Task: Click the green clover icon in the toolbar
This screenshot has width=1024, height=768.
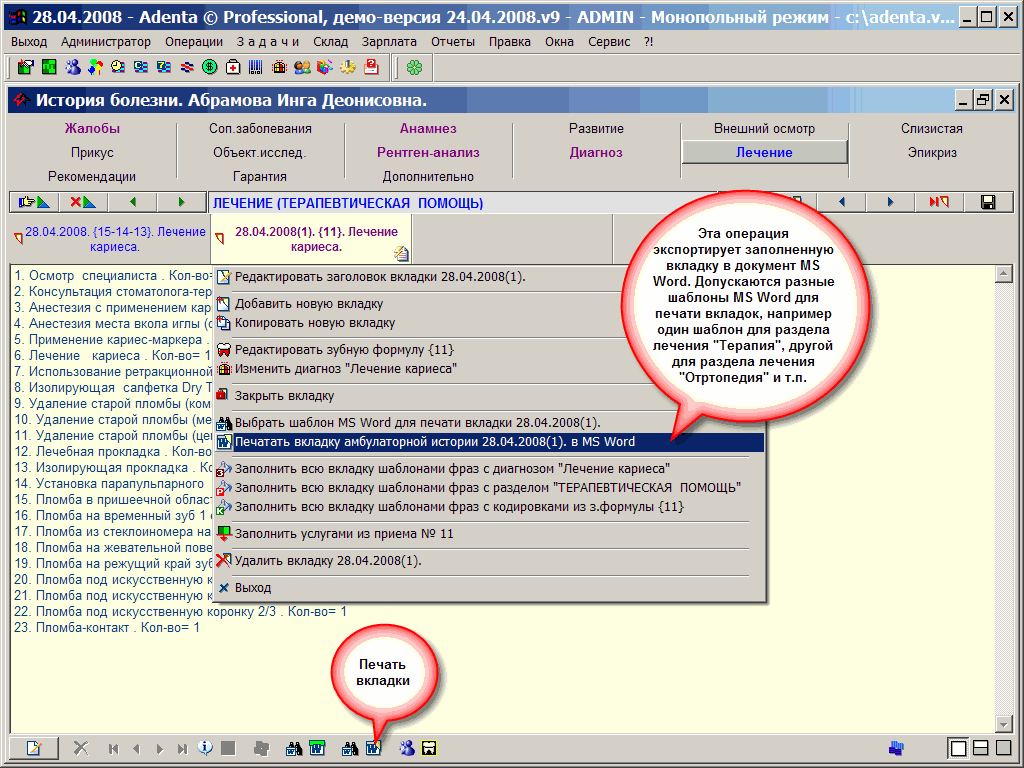Action: tap(414, 67)
